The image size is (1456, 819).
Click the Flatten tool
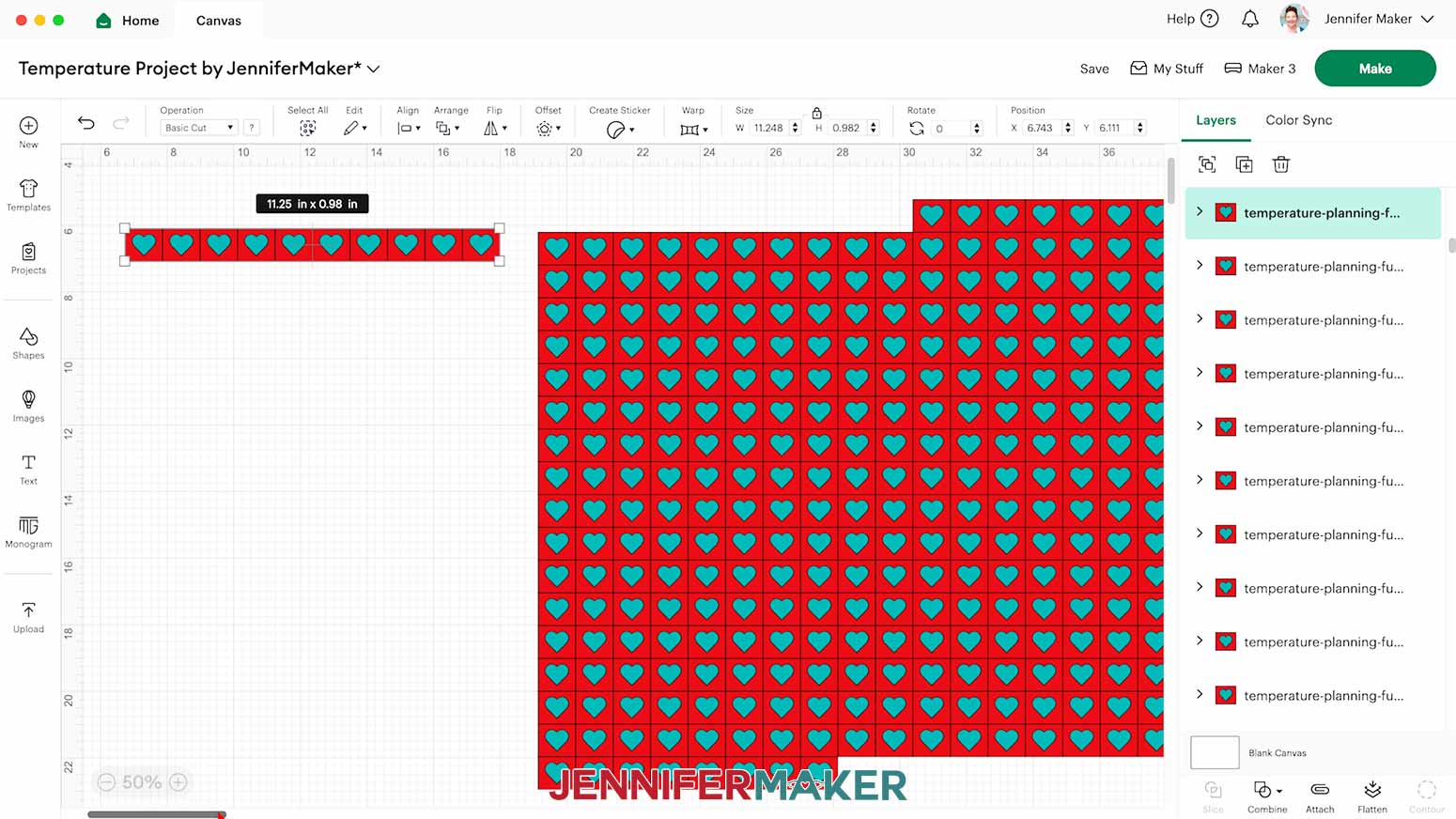[x=1372, y=796]
